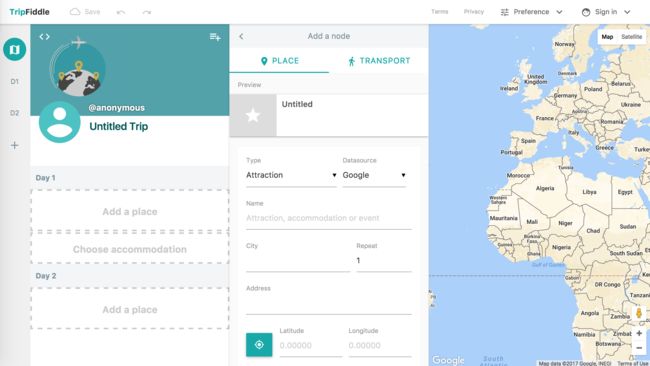Click the Longitude input field
The width and height of the screenshot is (650, 366).
click(380, 346)
